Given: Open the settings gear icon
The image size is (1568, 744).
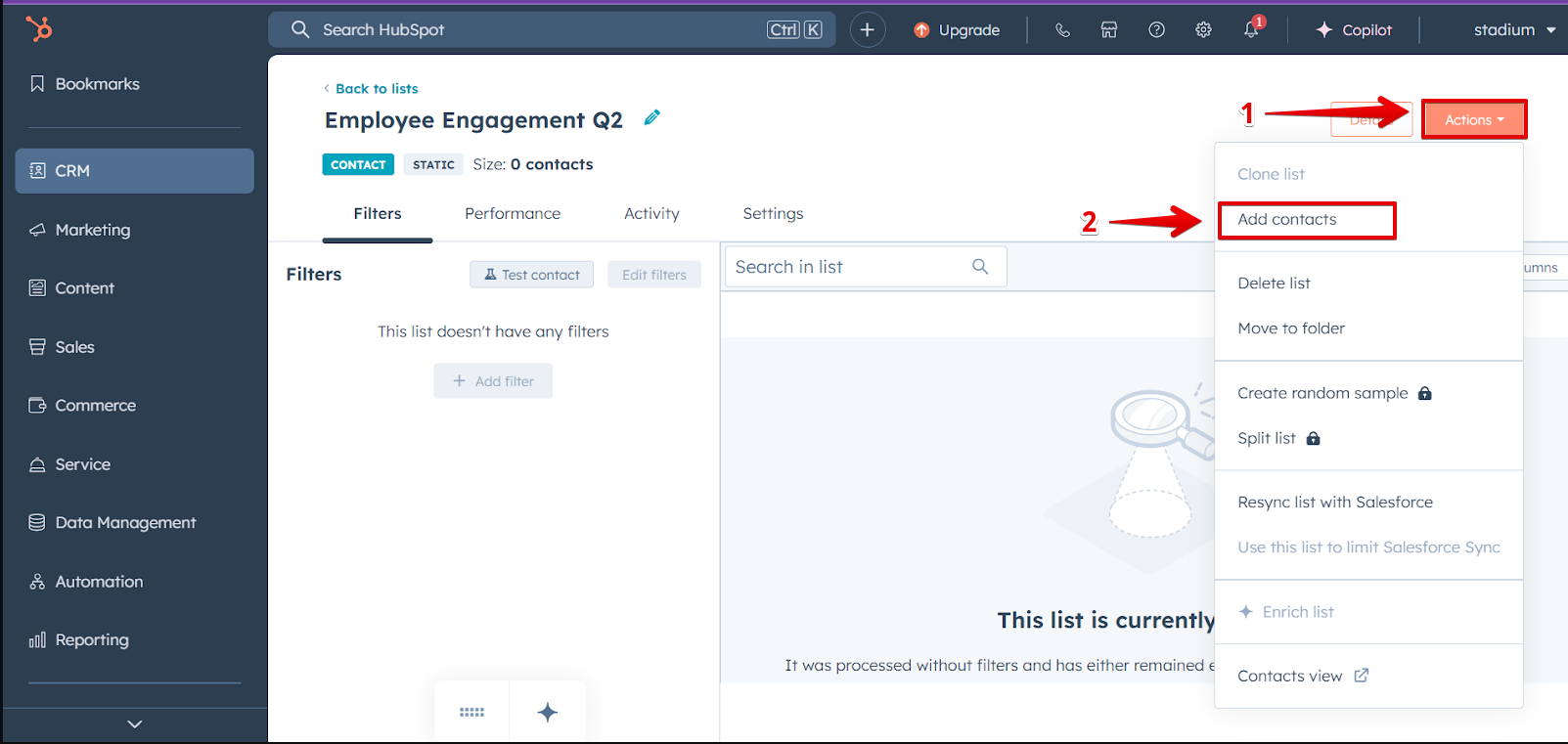Looking at the screenshot, I should [1203, 30].
